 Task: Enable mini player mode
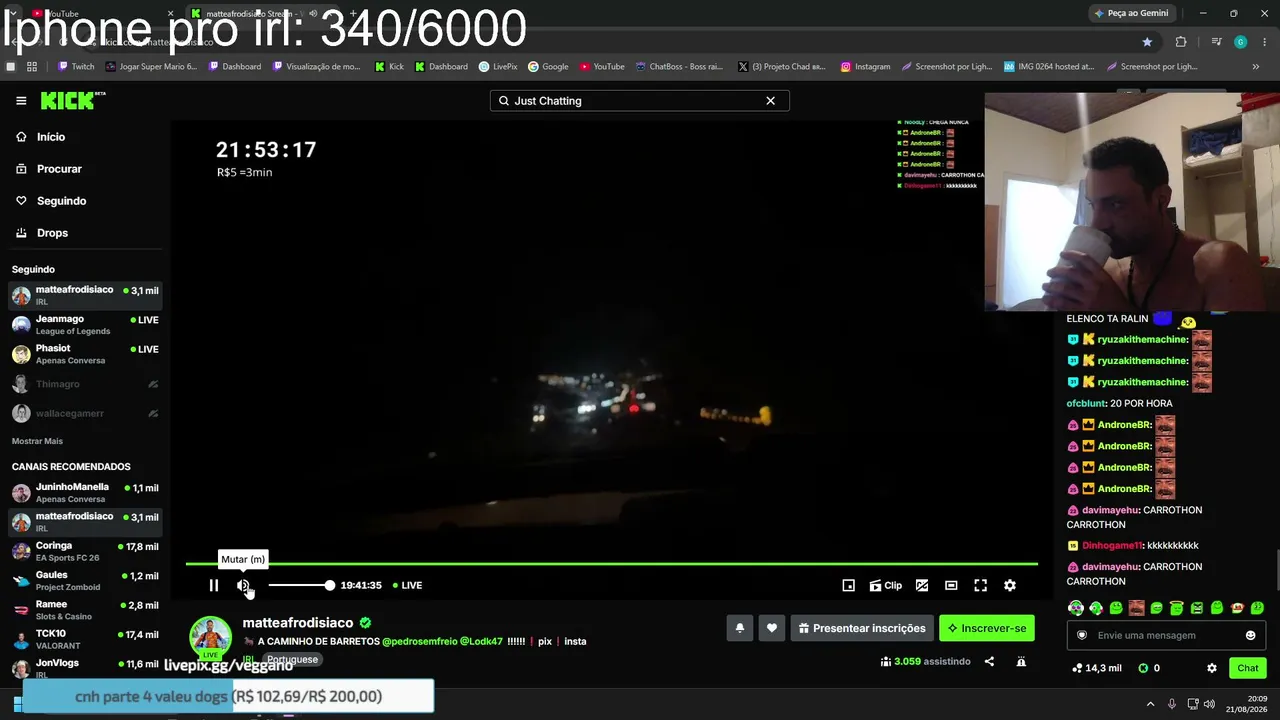848,585
